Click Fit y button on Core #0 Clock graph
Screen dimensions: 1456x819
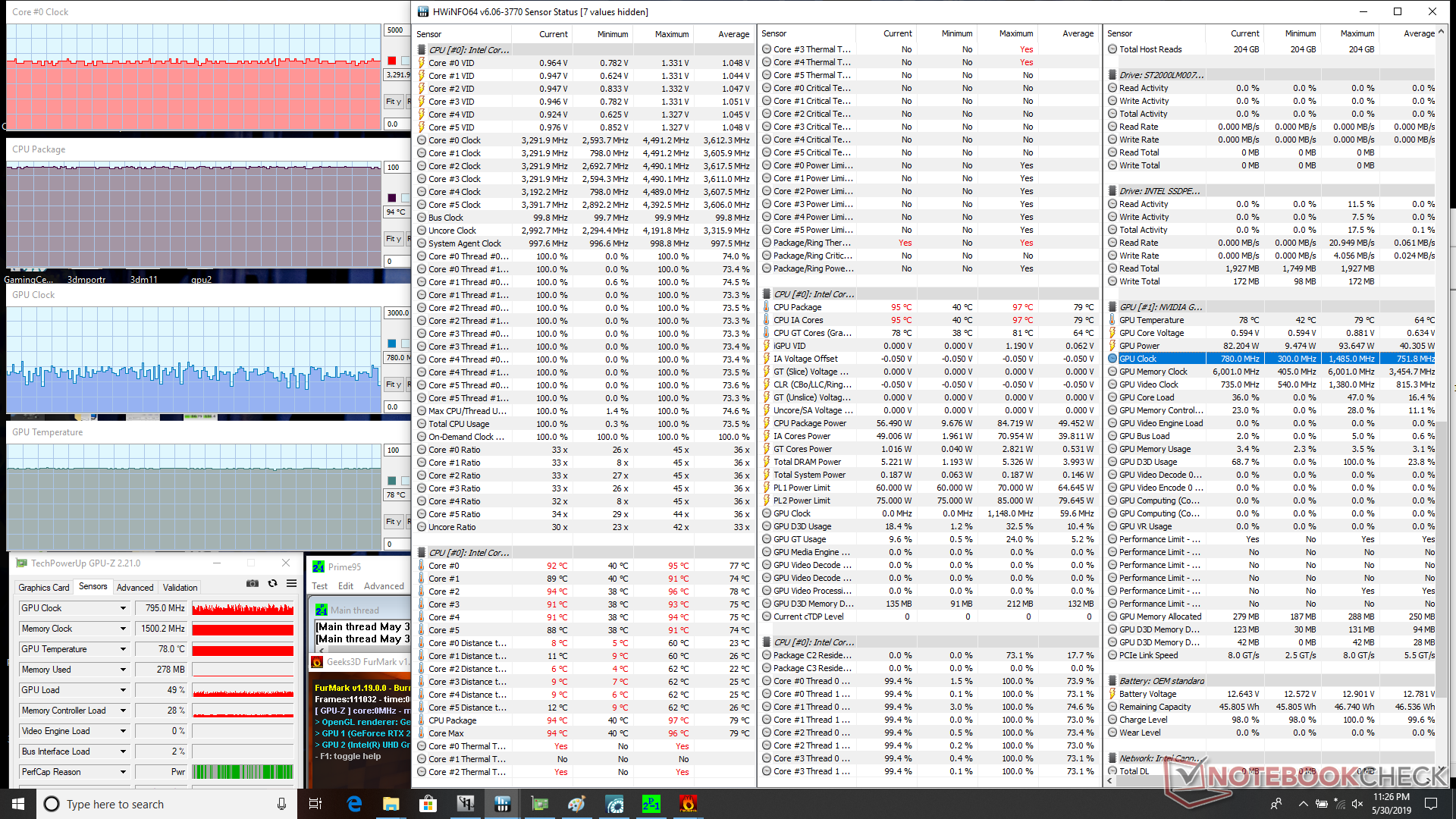pos(393,102)
